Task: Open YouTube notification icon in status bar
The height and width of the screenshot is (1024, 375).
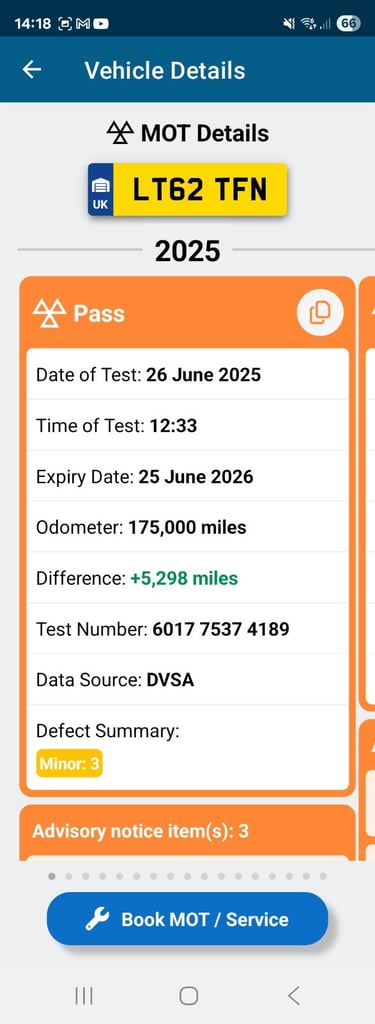Action: pos(101,24)
